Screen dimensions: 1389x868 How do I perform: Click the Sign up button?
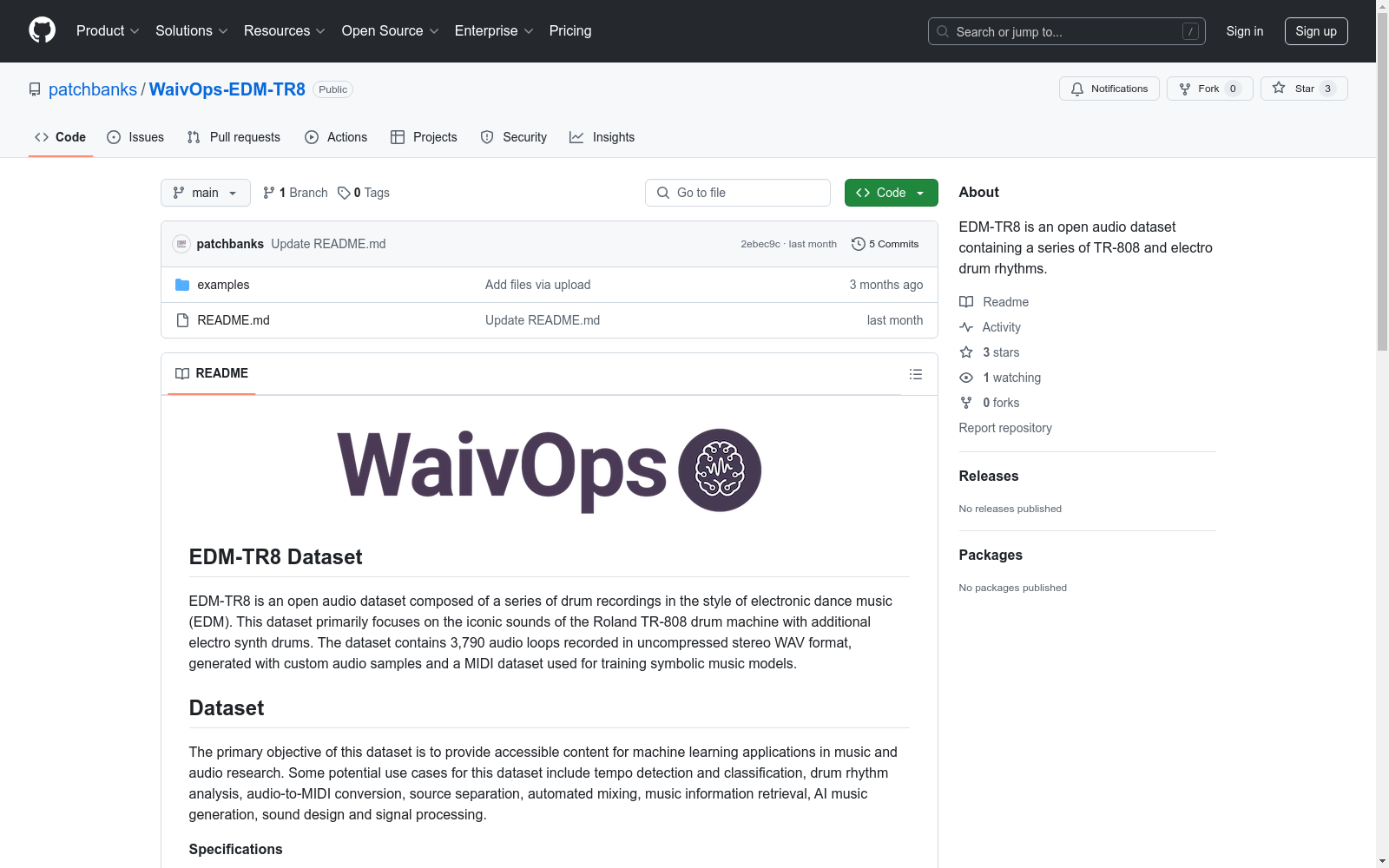[1316, 31]
